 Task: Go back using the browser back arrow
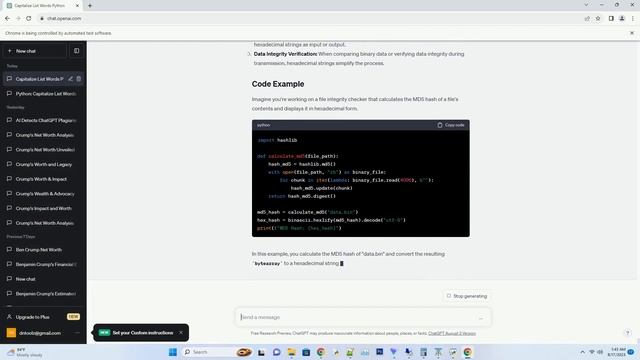[x=7, y=18]
